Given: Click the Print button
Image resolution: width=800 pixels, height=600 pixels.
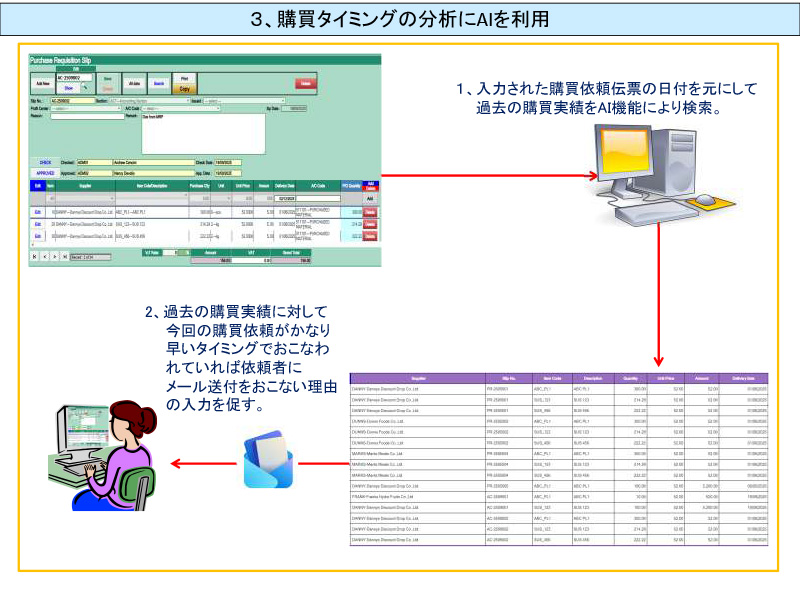Looking at the screenshot, I should pyautogui.click(x=183, y=77).
